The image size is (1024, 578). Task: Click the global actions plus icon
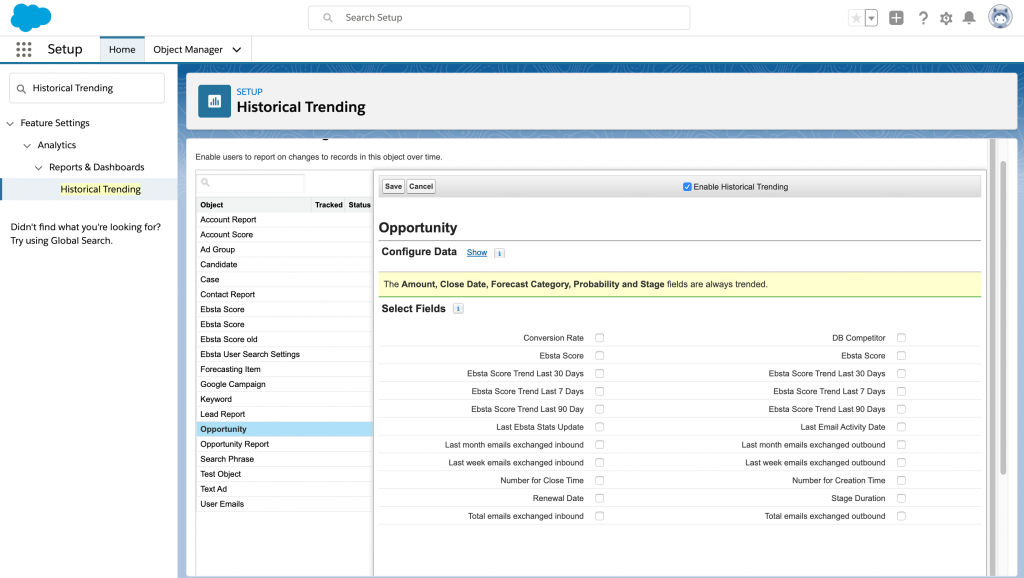coord(896,18)
